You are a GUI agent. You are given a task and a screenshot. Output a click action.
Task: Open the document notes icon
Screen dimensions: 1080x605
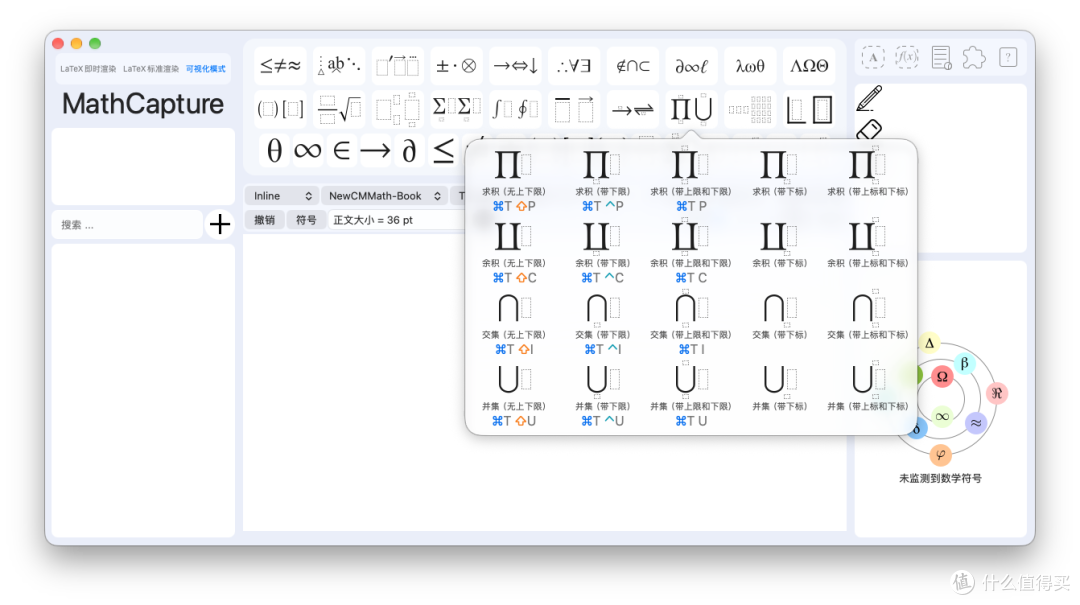coord(941,57)
